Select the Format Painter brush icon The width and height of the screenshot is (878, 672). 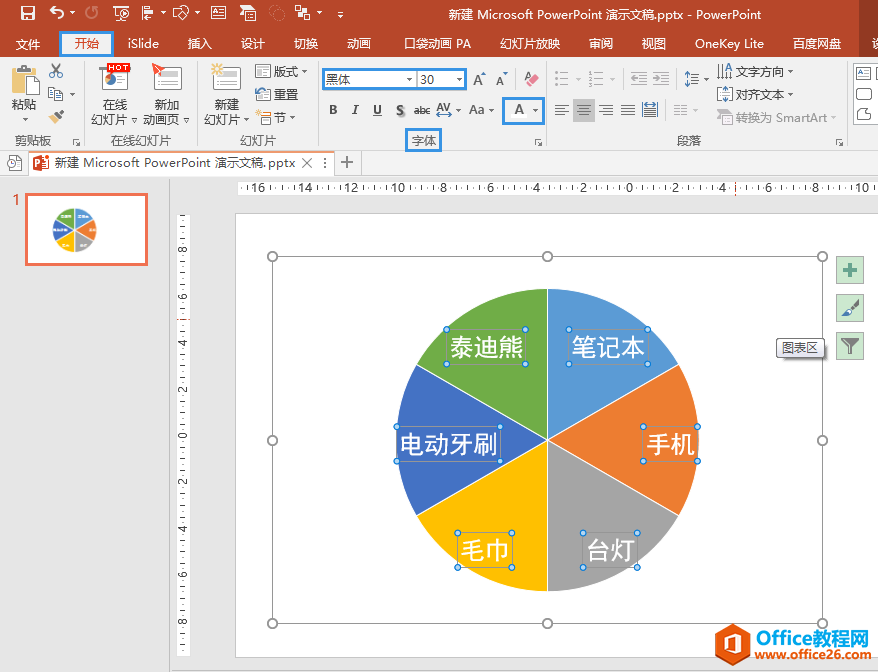pos(56,117)
